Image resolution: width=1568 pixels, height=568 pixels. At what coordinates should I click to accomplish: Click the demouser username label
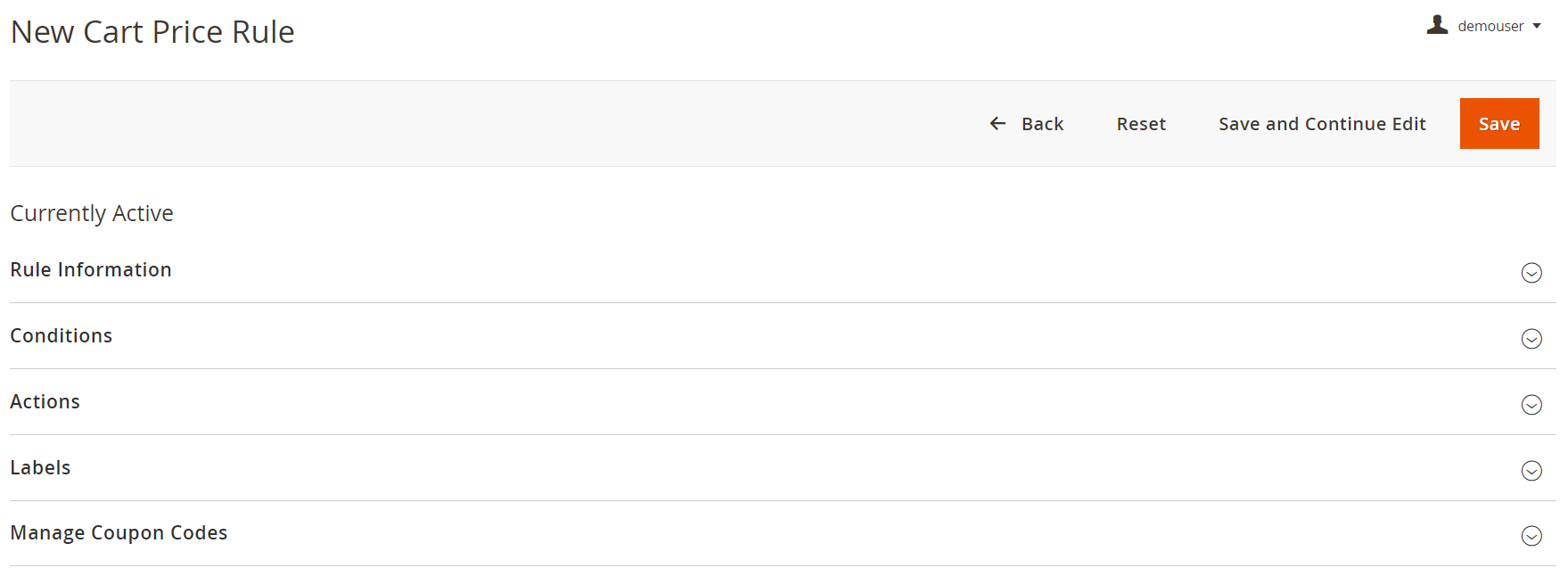1490,27
